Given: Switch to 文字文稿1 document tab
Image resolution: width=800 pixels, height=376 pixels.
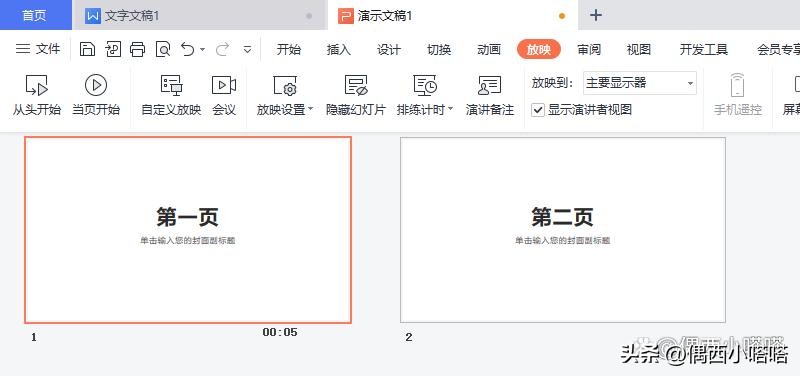Looking at the screenshot, I should pos(199,15).
